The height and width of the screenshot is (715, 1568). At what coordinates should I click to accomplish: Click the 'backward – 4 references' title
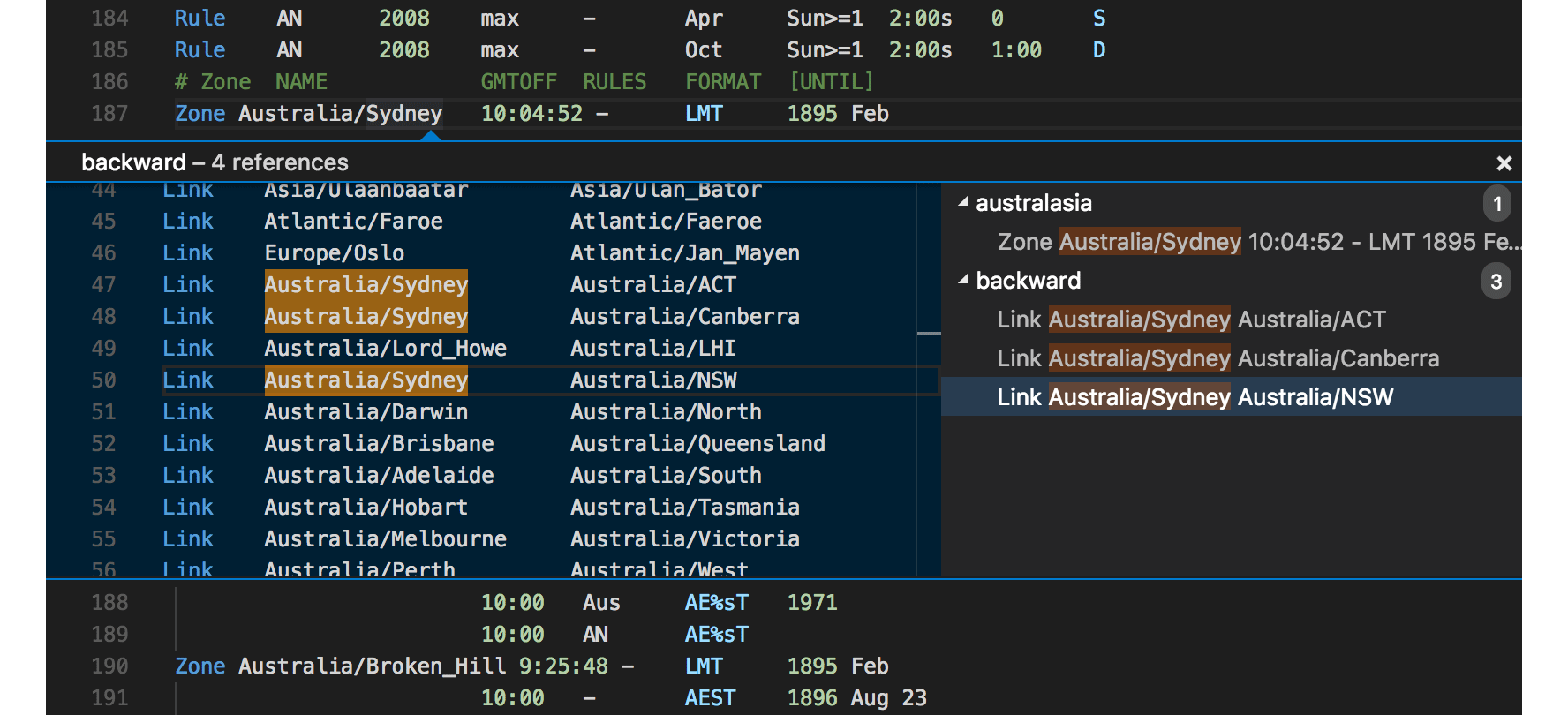pos(215,162)
